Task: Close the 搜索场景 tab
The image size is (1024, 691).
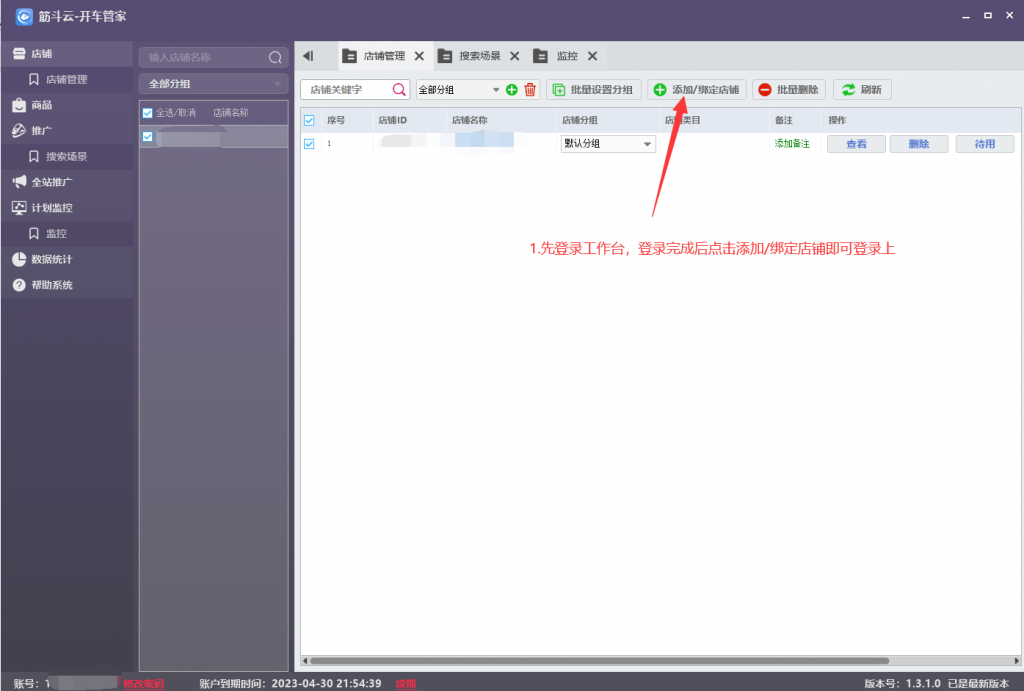Action: (515, 56)
